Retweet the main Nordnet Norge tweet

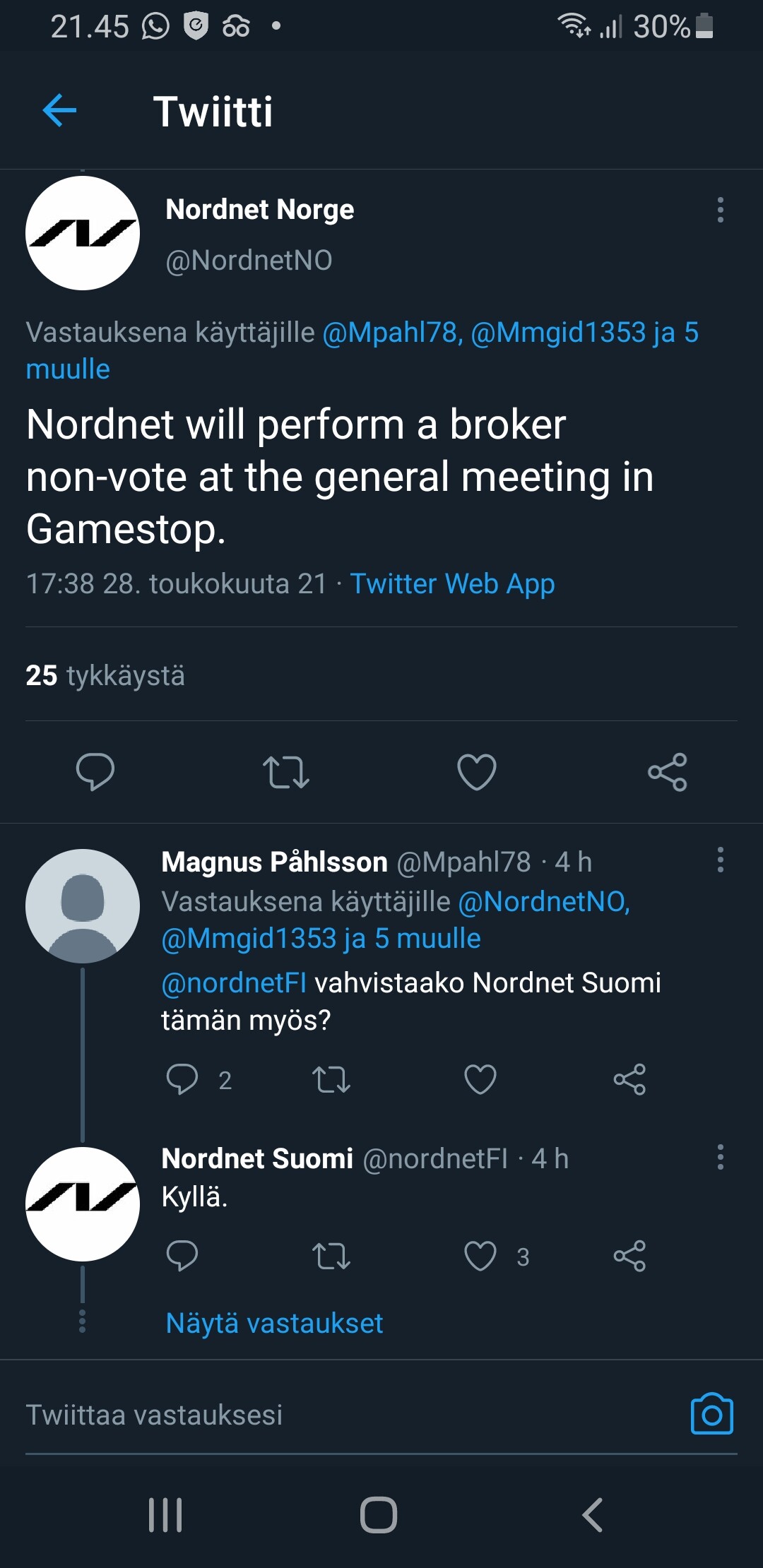[285, 771]
